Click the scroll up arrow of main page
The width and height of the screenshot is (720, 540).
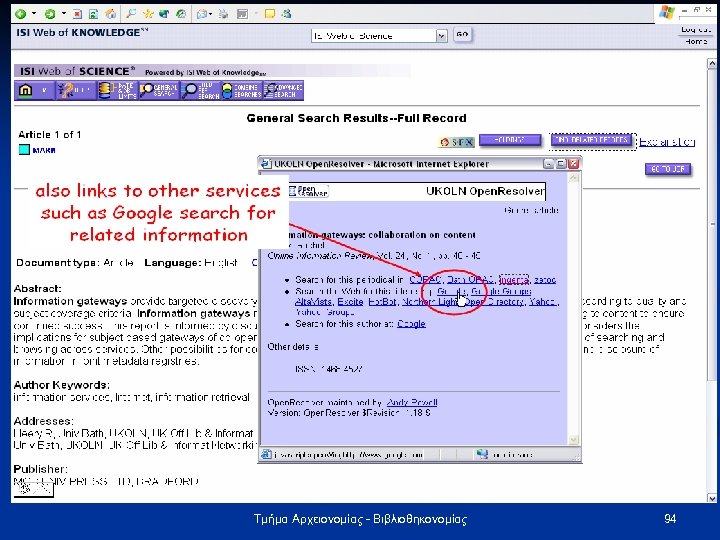pyautogui.click(x=712, y=64)
